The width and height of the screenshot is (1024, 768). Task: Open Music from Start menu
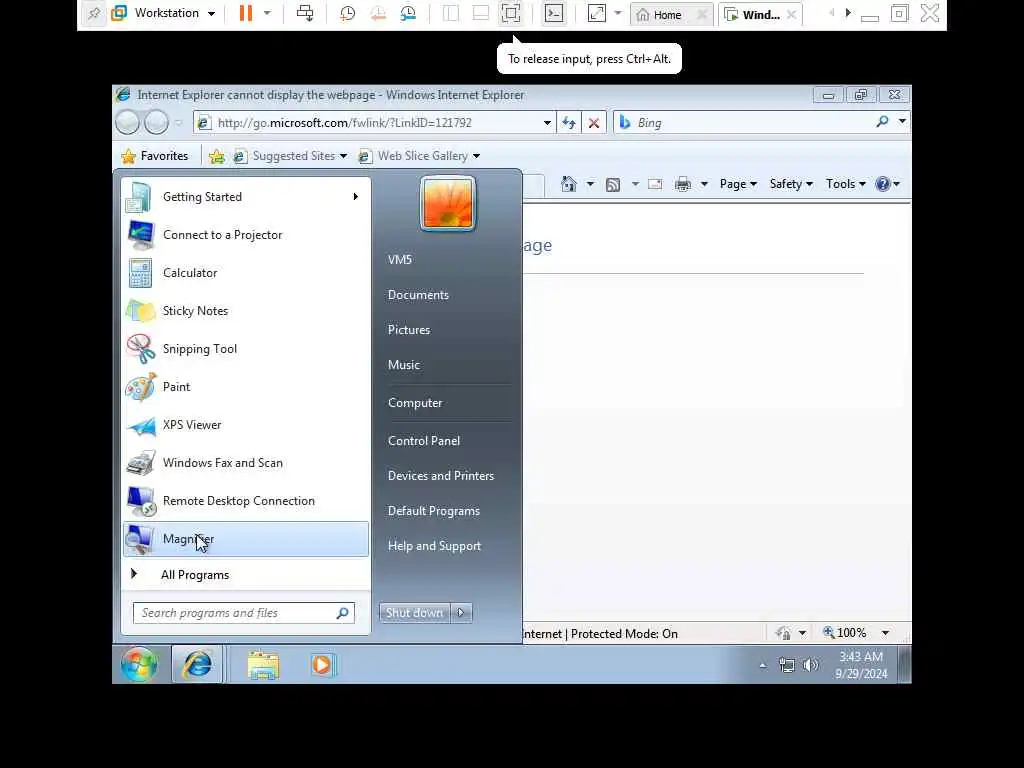pyautogui.click(x=404, y=365)
